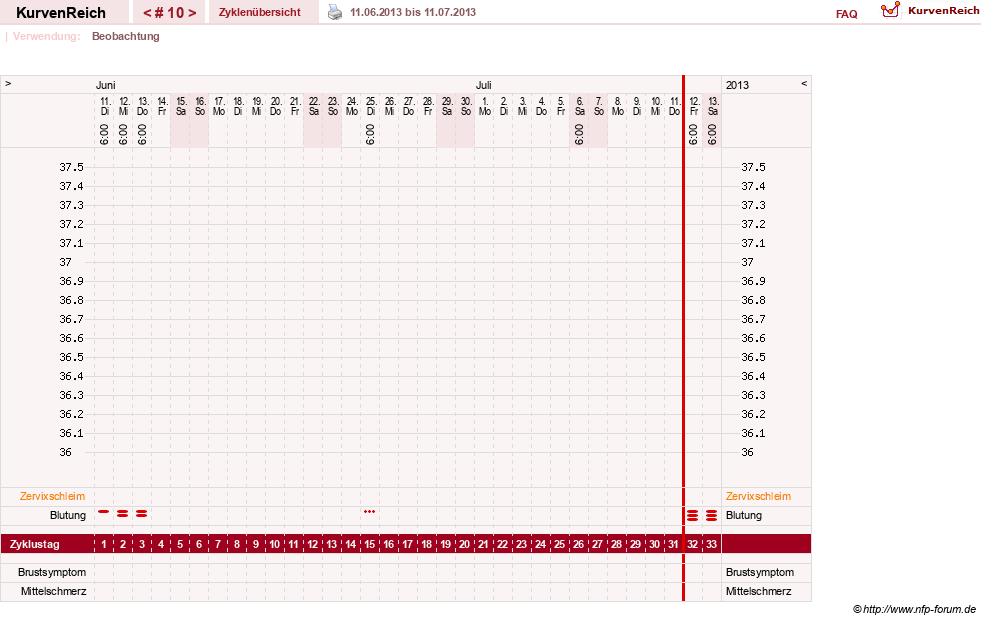Image resolution: width=981 pixels, height=621 pixels.
Task: Select the bleeding mark on cycle day 3
Action: [142, 513]
